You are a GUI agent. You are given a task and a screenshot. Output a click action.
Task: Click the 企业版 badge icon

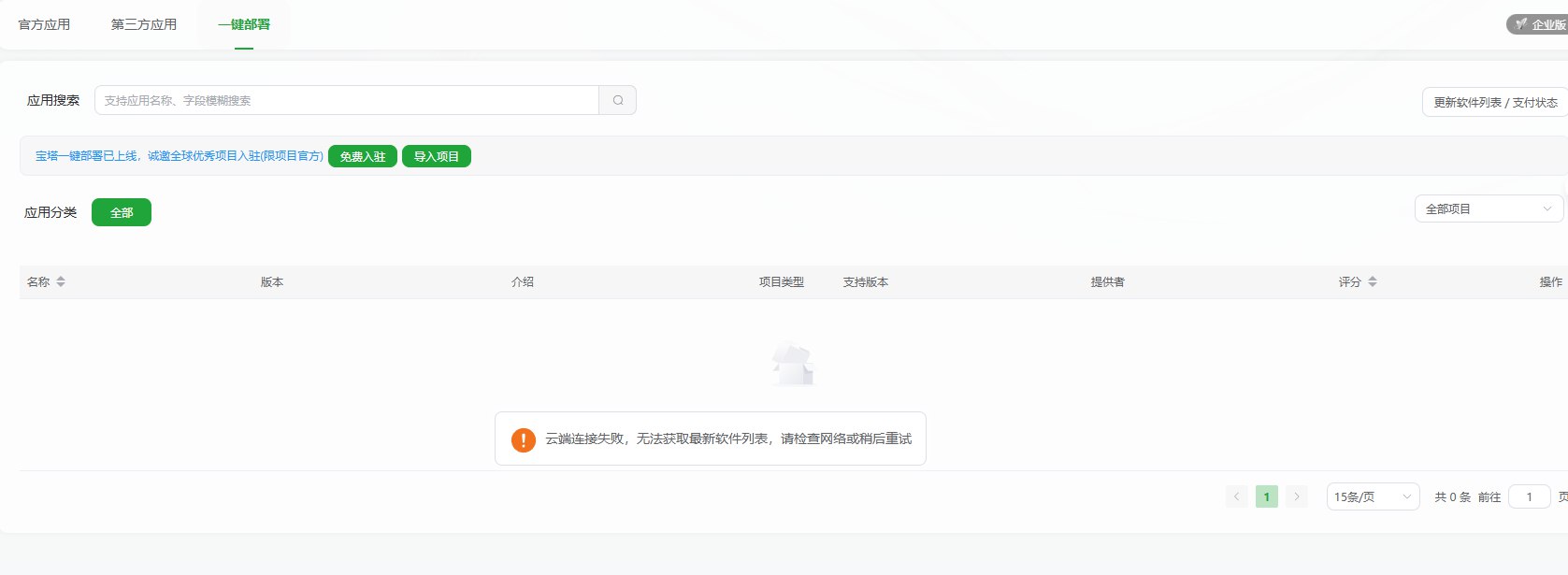(1522, 24)
